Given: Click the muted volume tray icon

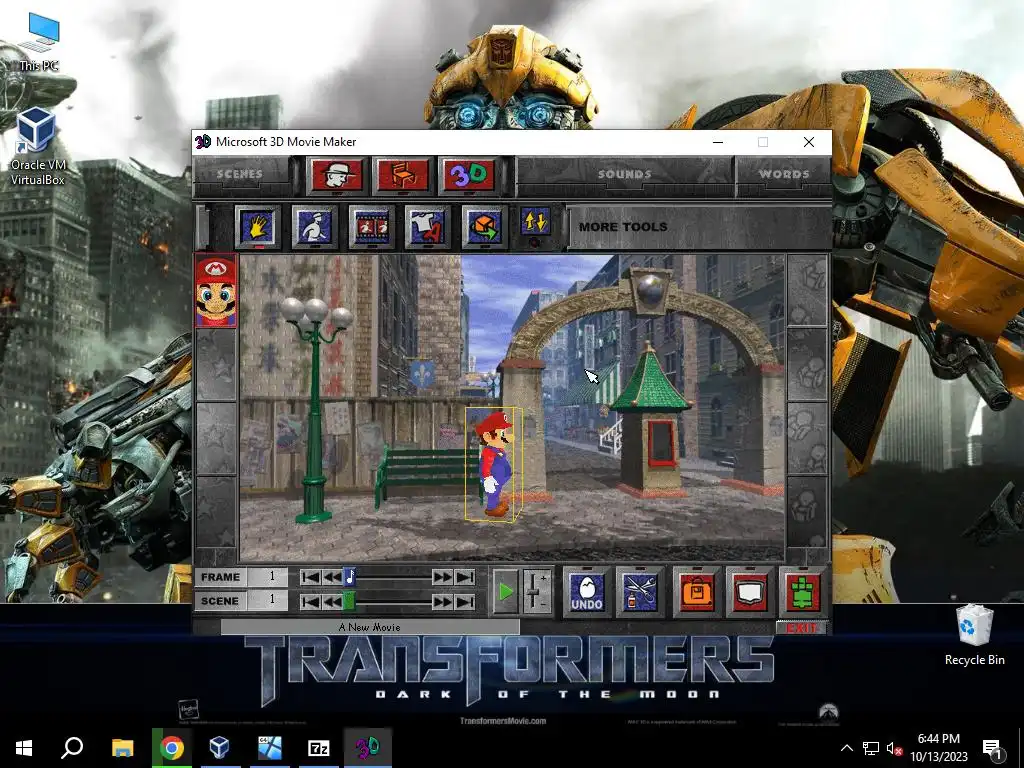Looking at the screenshot, I should (894, 748).
